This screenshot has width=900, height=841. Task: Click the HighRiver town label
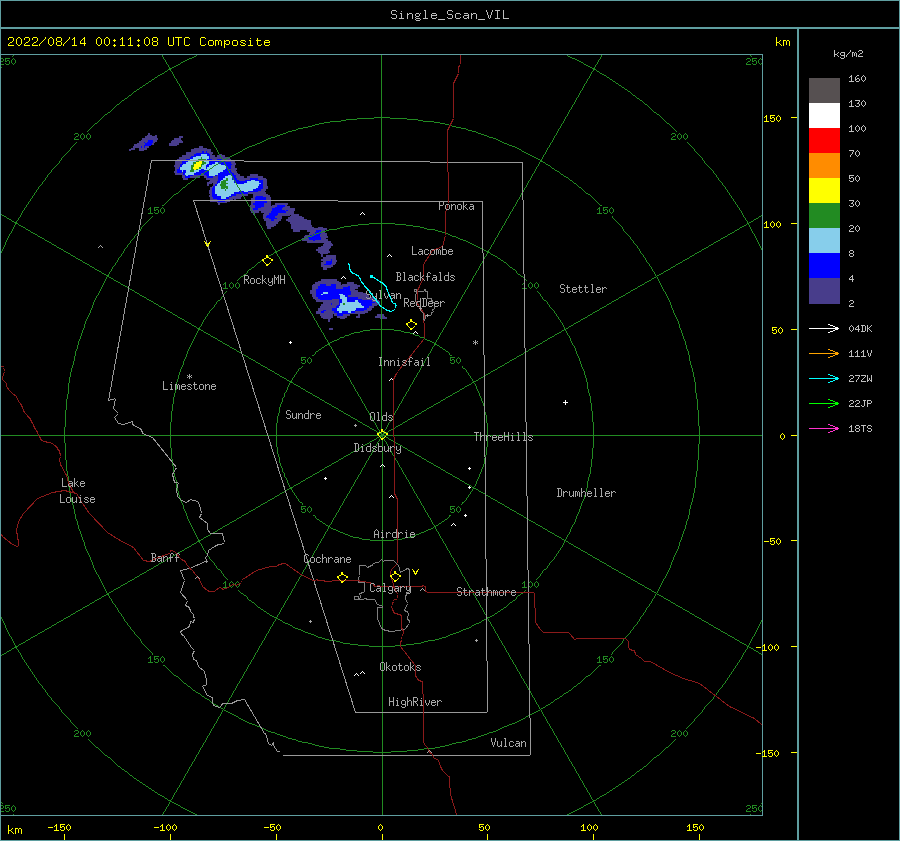click(x=415, y=702)
